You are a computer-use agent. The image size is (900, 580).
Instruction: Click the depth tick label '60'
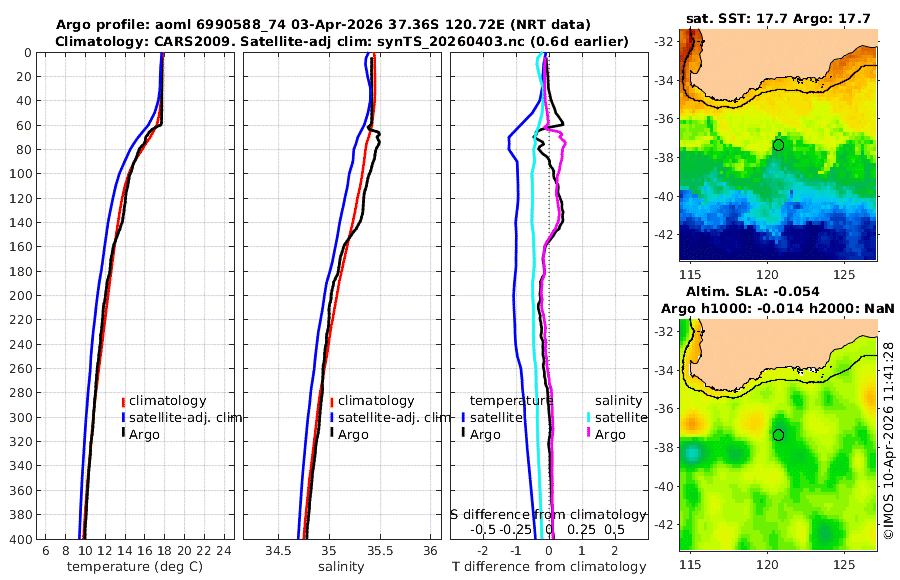click(x=25, y=125)
